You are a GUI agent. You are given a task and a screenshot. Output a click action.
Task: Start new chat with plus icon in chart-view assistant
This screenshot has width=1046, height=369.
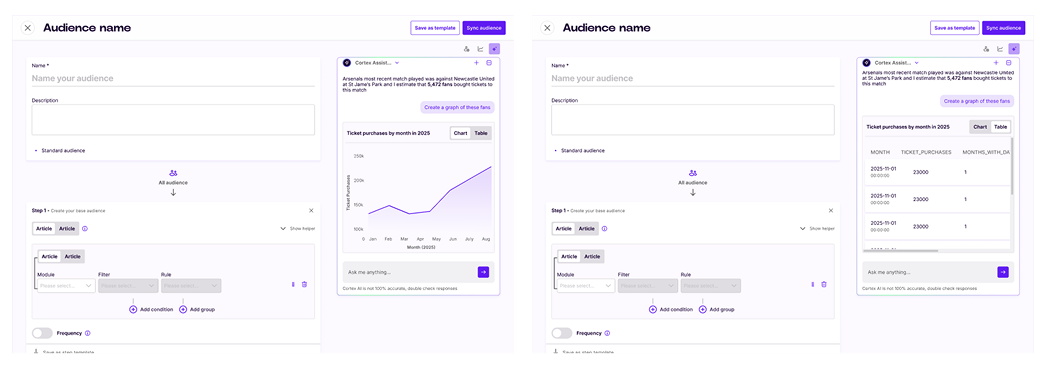coord(476,63)
